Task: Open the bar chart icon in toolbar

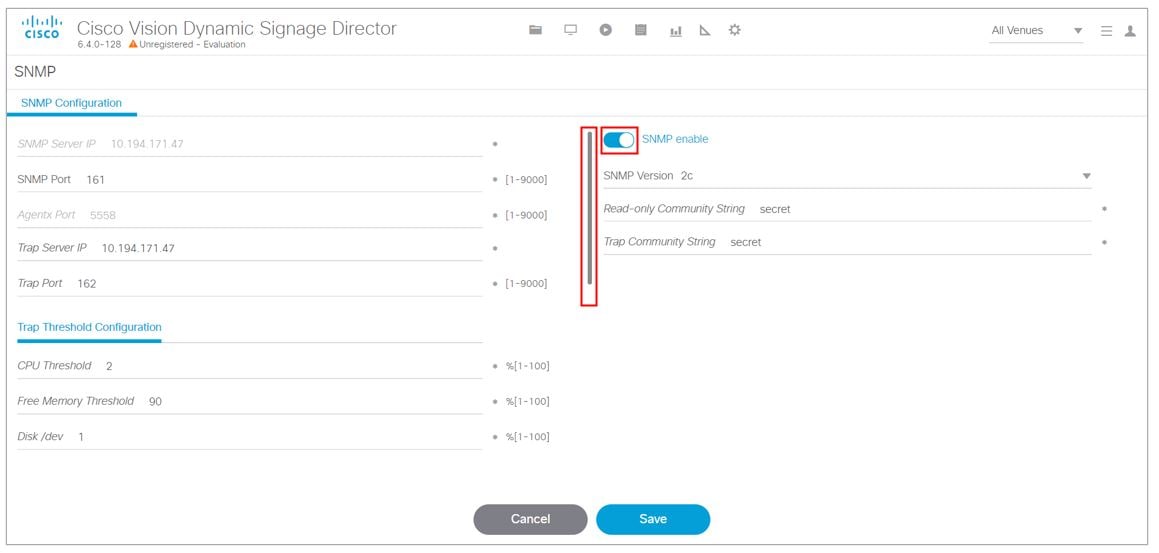Action: (676, 31)
